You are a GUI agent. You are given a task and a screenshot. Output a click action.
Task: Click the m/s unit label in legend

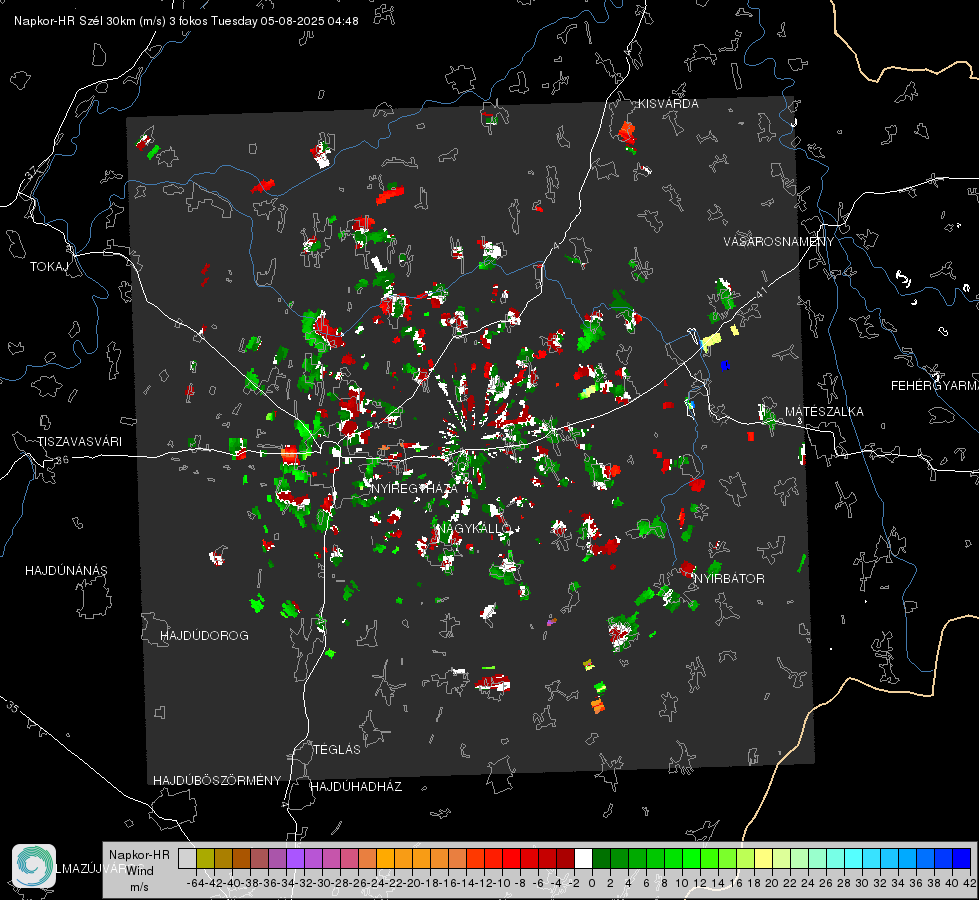[x=139, y=887]
